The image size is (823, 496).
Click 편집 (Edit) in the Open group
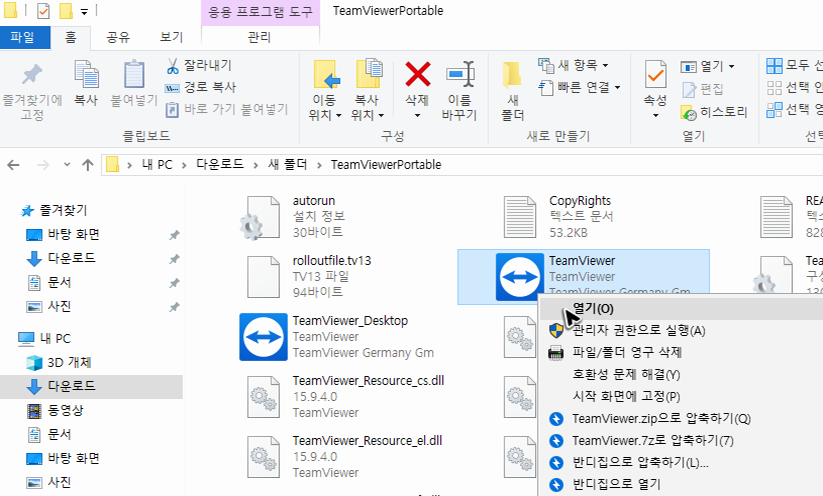pos(702,89)
